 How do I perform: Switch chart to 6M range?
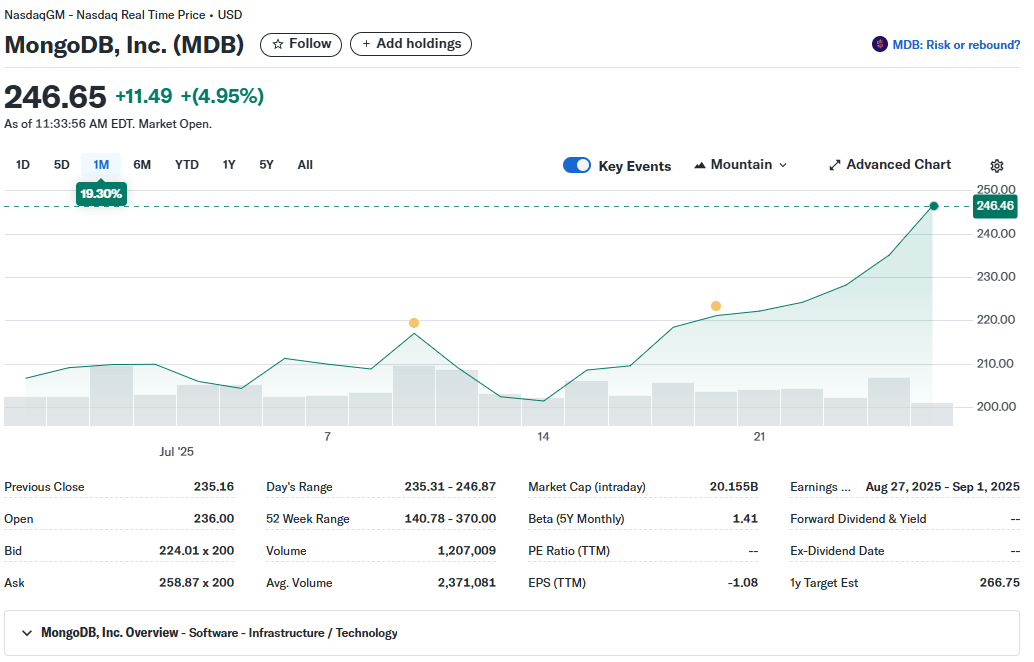pyautogui.click(x=142, y=165)
